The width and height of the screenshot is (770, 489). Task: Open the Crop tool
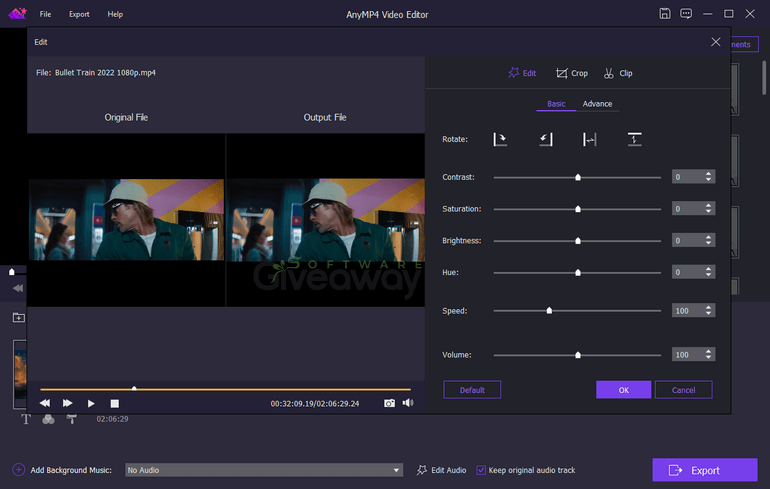coord(572,73)
